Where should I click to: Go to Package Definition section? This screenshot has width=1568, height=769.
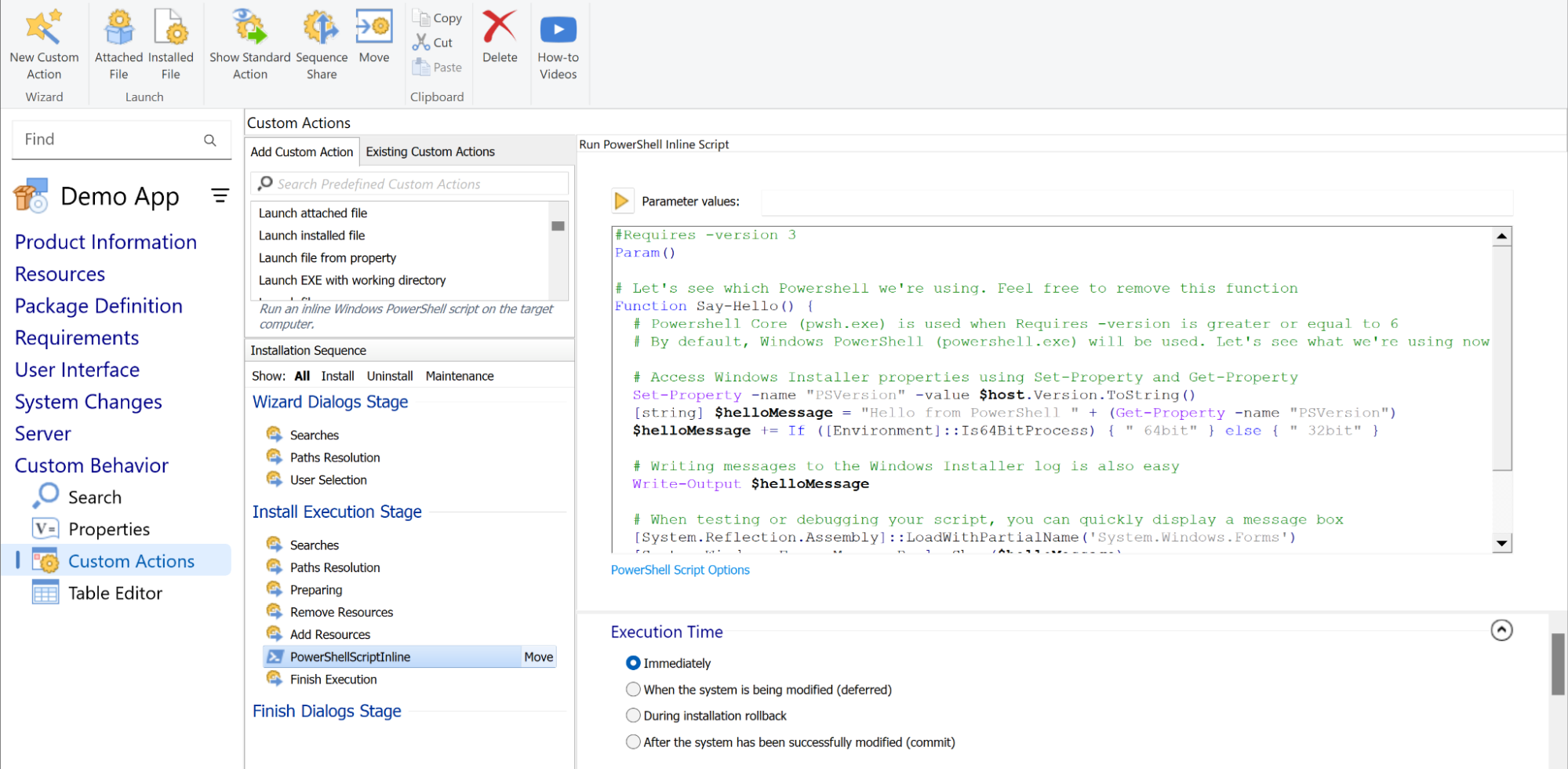pos(99,306)
